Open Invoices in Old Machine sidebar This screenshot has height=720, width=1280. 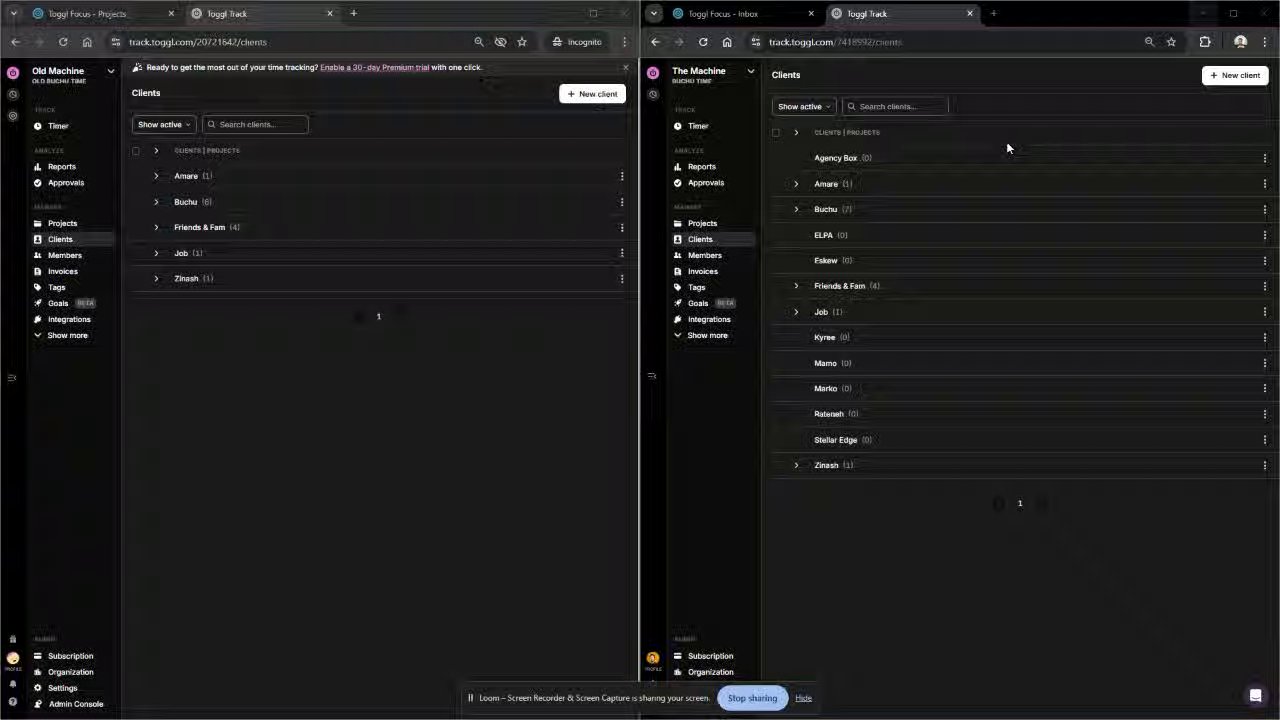pos(62,271)
